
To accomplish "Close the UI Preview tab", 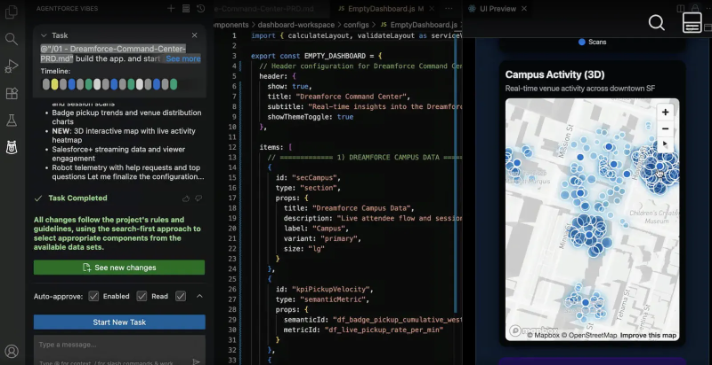I will click(524, 9).
